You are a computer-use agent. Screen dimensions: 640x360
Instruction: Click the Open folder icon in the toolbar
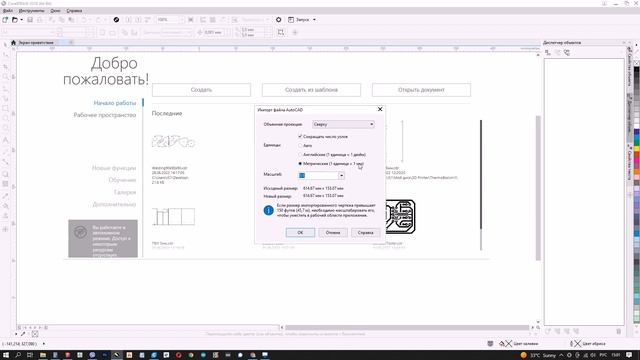pos(15,20)
